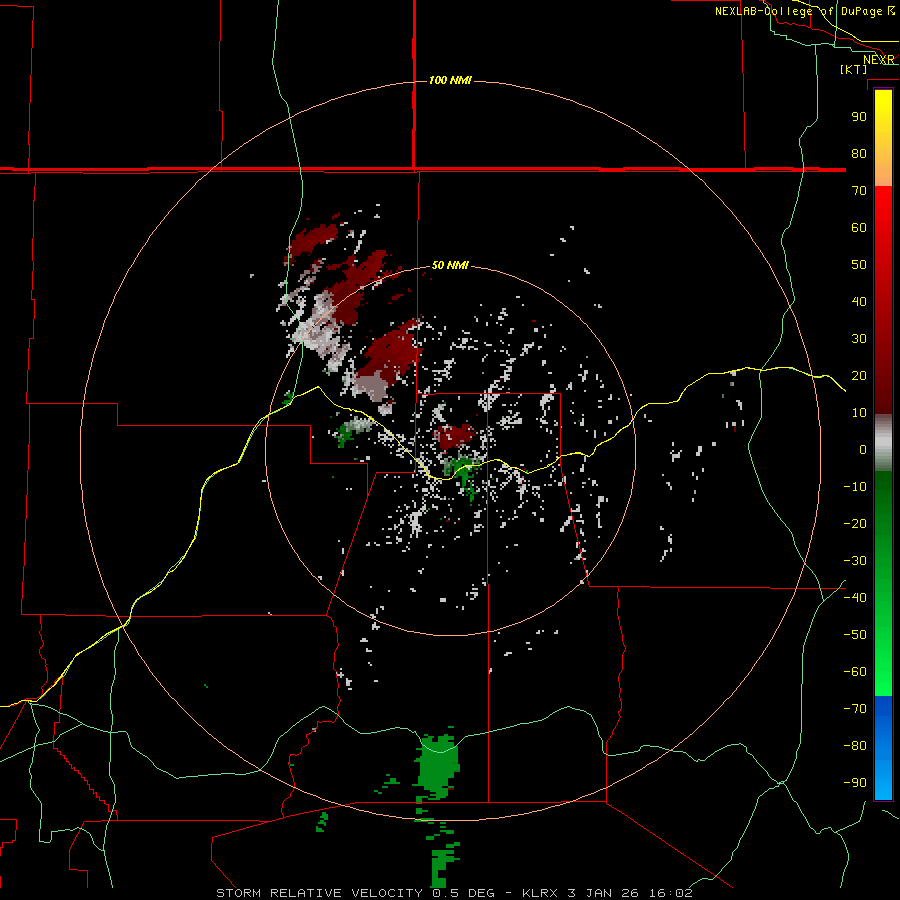Click the -70 value on the velocity scale
The image size is (900, 900).
pyautogui.click(x=855, y=709)
